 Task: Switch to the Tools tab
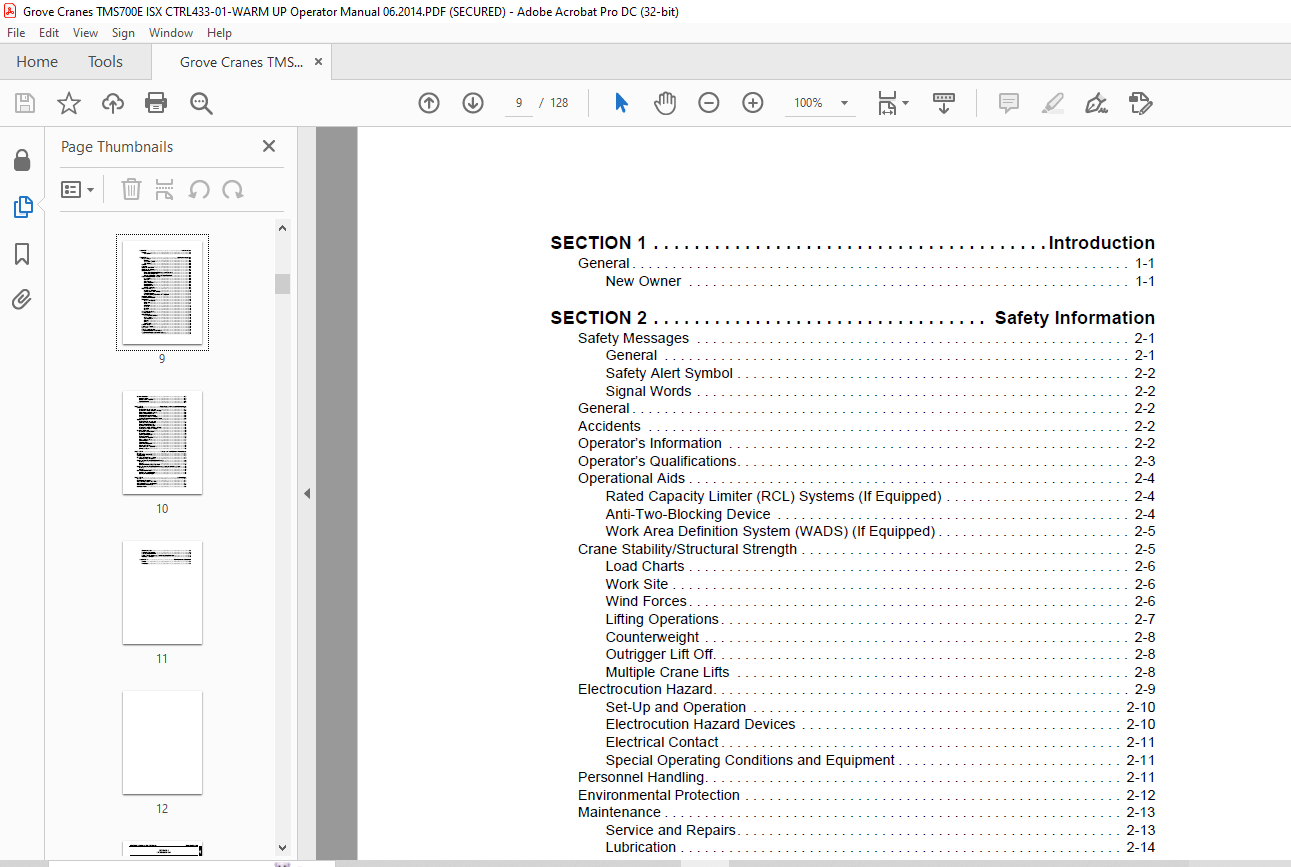coord(105,62)
